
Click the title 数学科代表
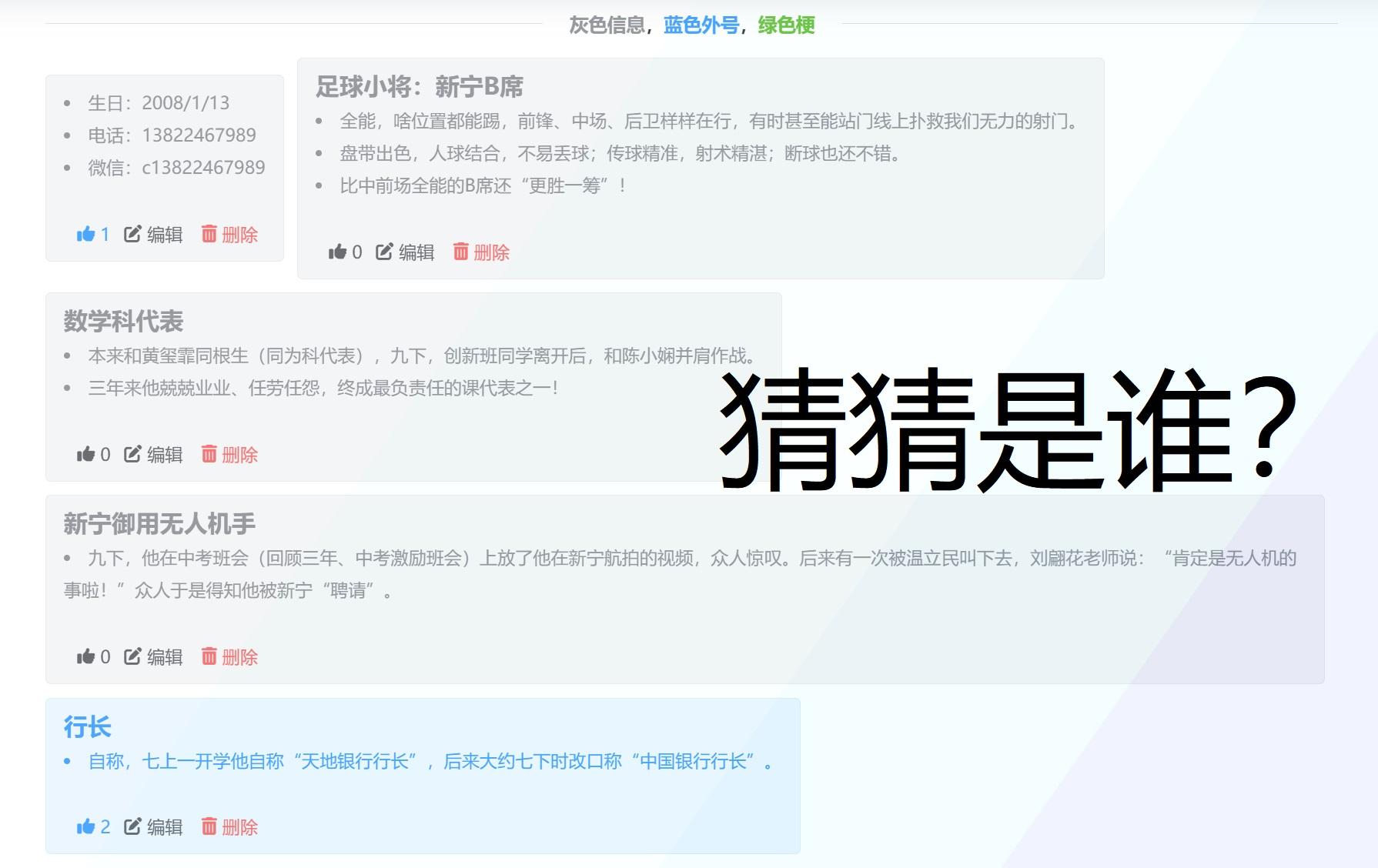click(x=123, y=321)
